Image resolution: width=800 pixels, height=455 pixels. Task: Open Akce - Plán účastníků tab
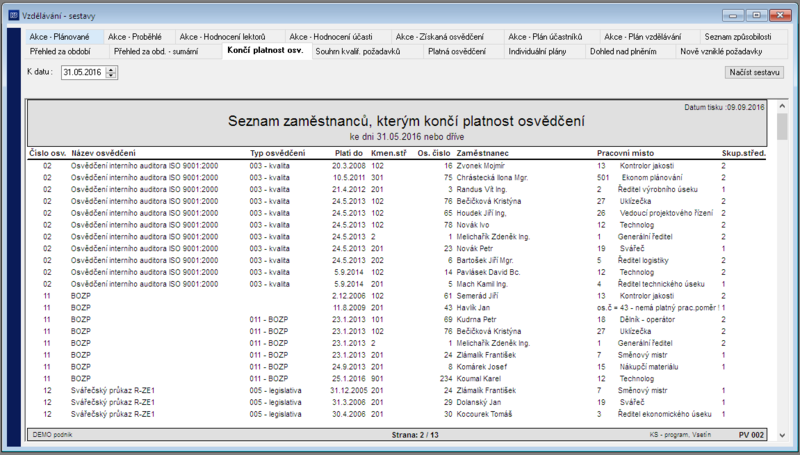[x=552, y=37]
